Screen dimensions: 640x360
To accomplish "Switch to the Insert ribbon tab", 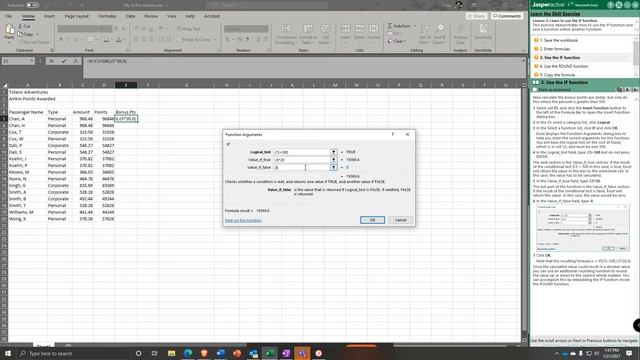I will (49, 16).
